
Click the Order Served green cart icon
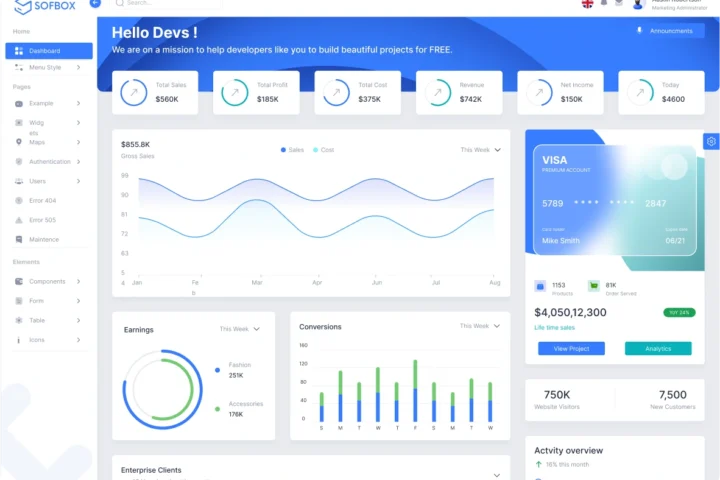[x=594, y=286]
